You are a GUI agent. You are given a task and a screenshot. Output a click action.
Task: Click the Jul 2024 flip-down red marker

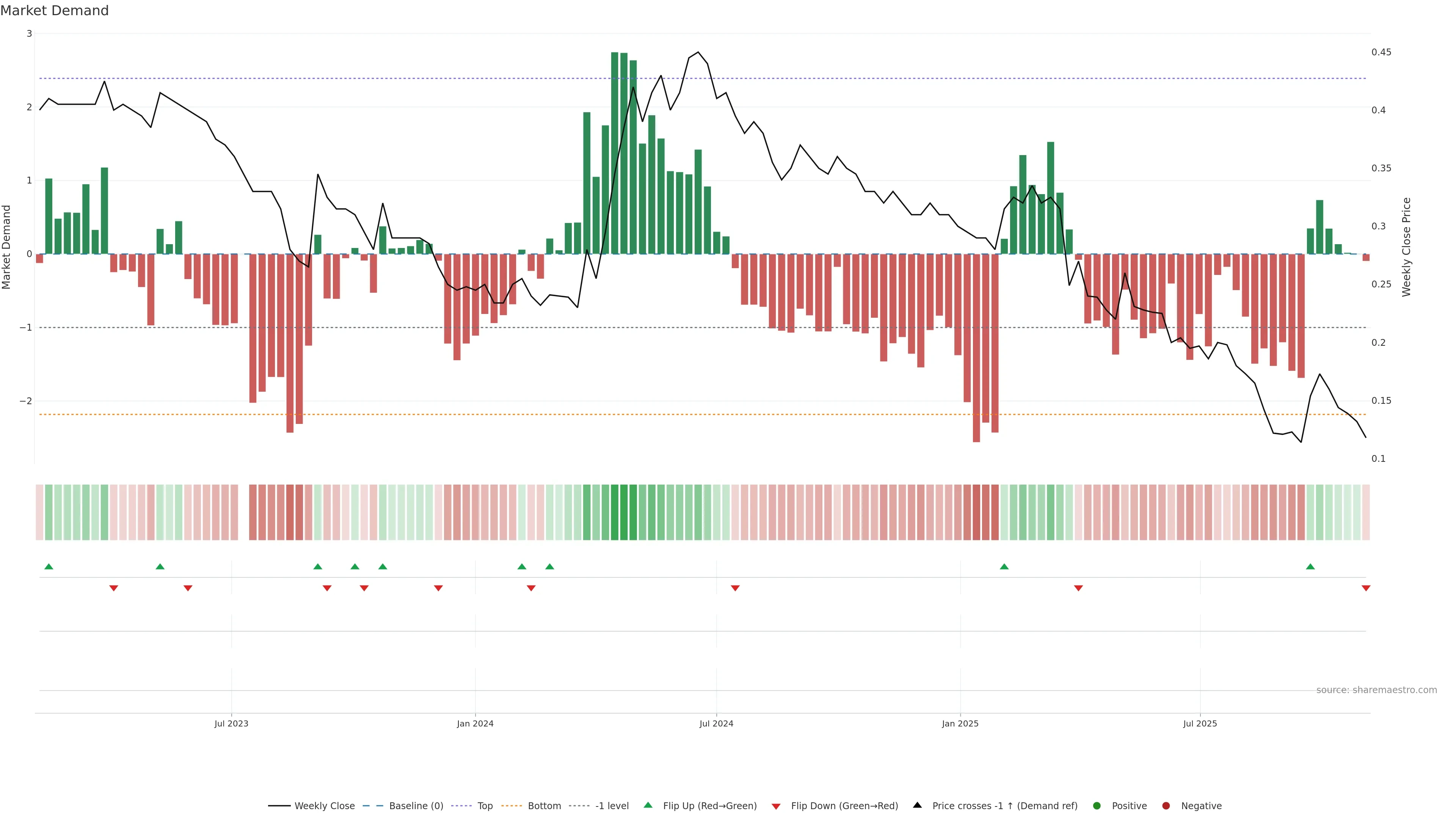(x=735, y=588)
